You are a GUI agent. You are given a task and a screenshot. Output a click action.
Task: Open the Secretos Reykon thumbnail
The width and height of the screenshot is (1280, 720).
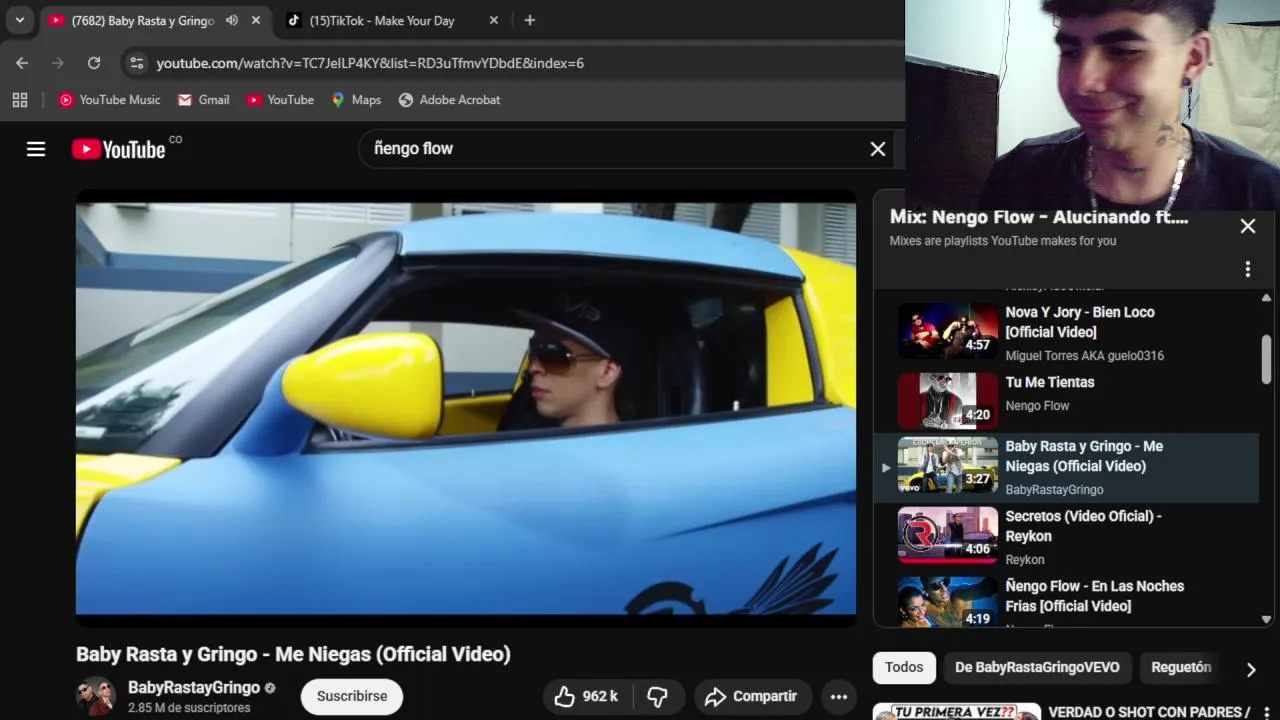947,535
